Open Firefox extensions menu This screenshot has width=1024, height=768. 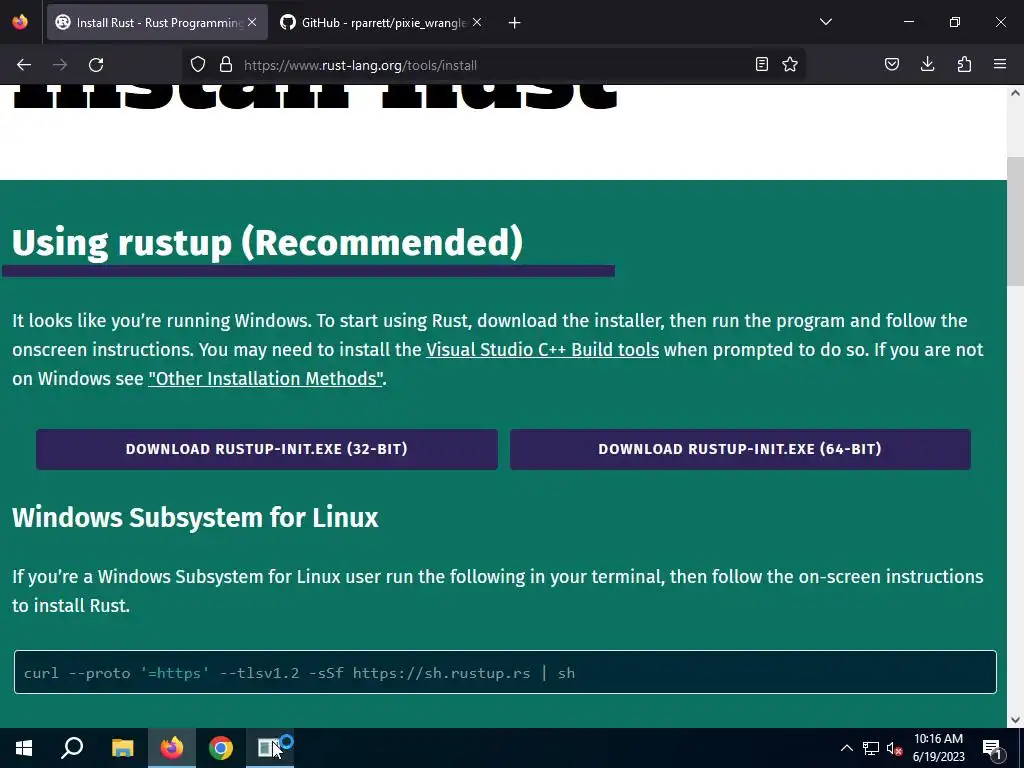tap(964, 64)
